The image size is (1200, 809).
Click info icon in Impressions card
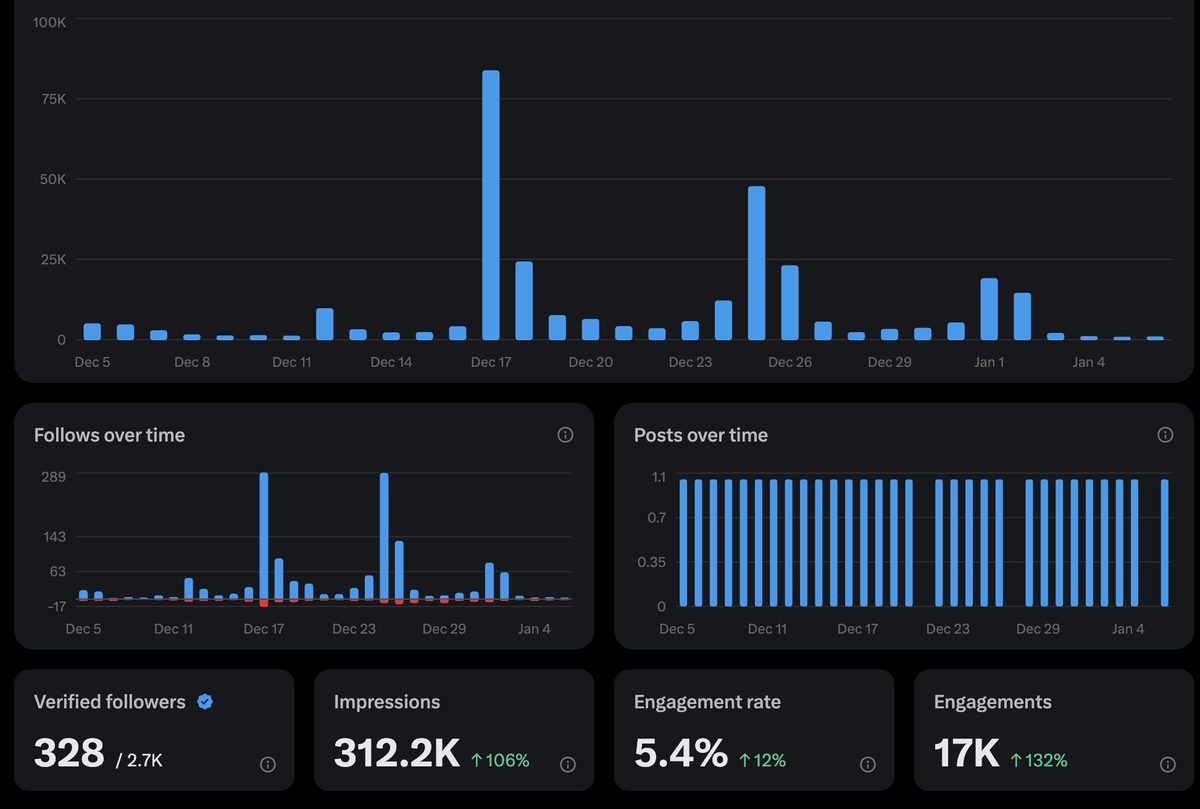point(568,764)
